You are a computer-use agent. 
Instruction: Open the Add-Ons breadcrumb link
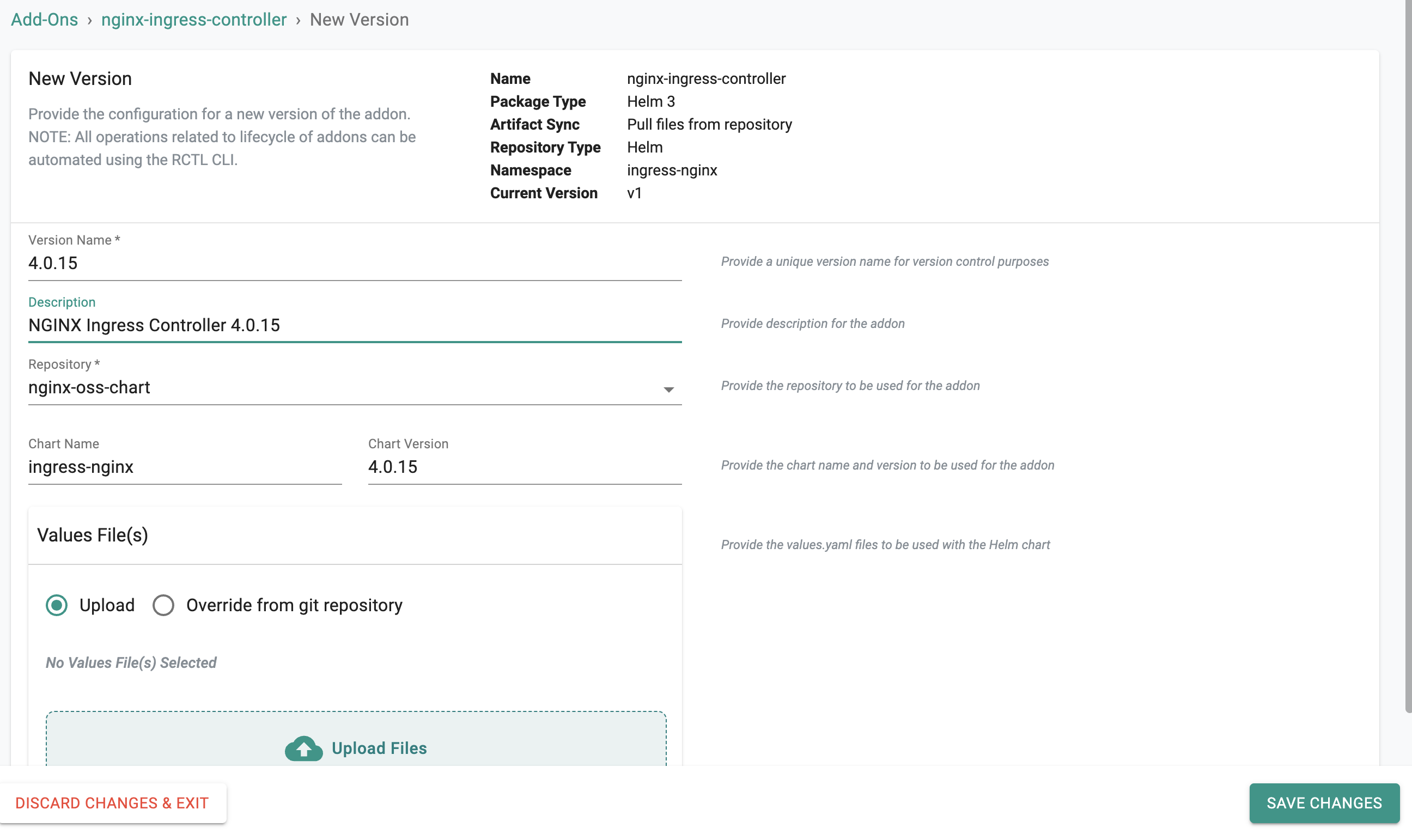[x=45, y=20]
